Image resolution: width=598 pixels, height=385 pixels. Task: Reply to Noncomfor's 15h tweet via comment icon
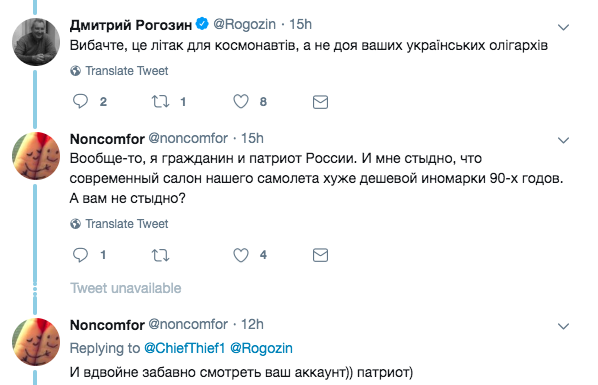coord(80,255)
